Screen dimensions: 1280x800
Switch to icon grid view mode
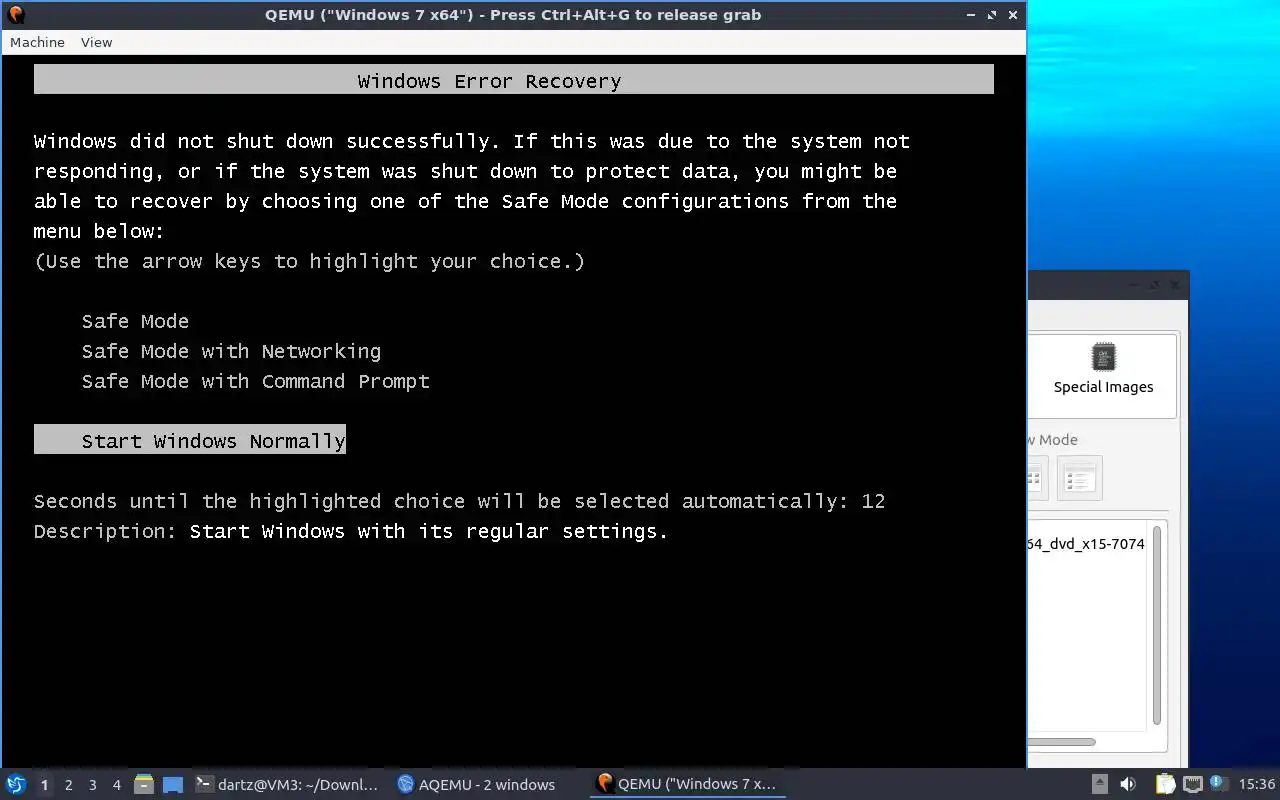click(x=1037, y=478)
